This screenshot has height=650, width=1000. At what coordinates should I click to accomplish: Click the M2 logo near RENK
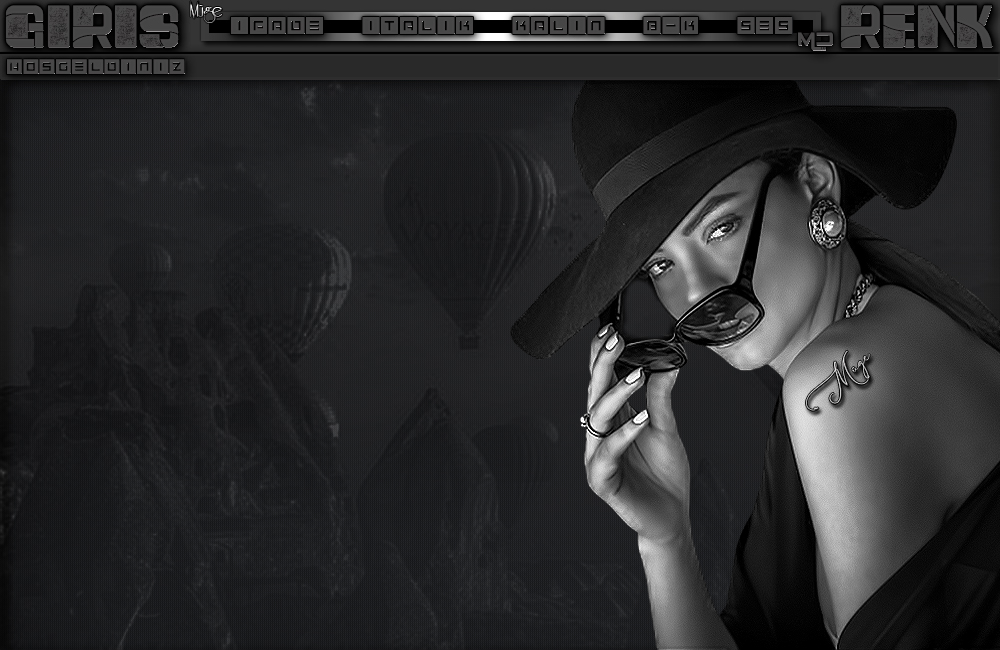pyautogui.click(x=813, y=42)
